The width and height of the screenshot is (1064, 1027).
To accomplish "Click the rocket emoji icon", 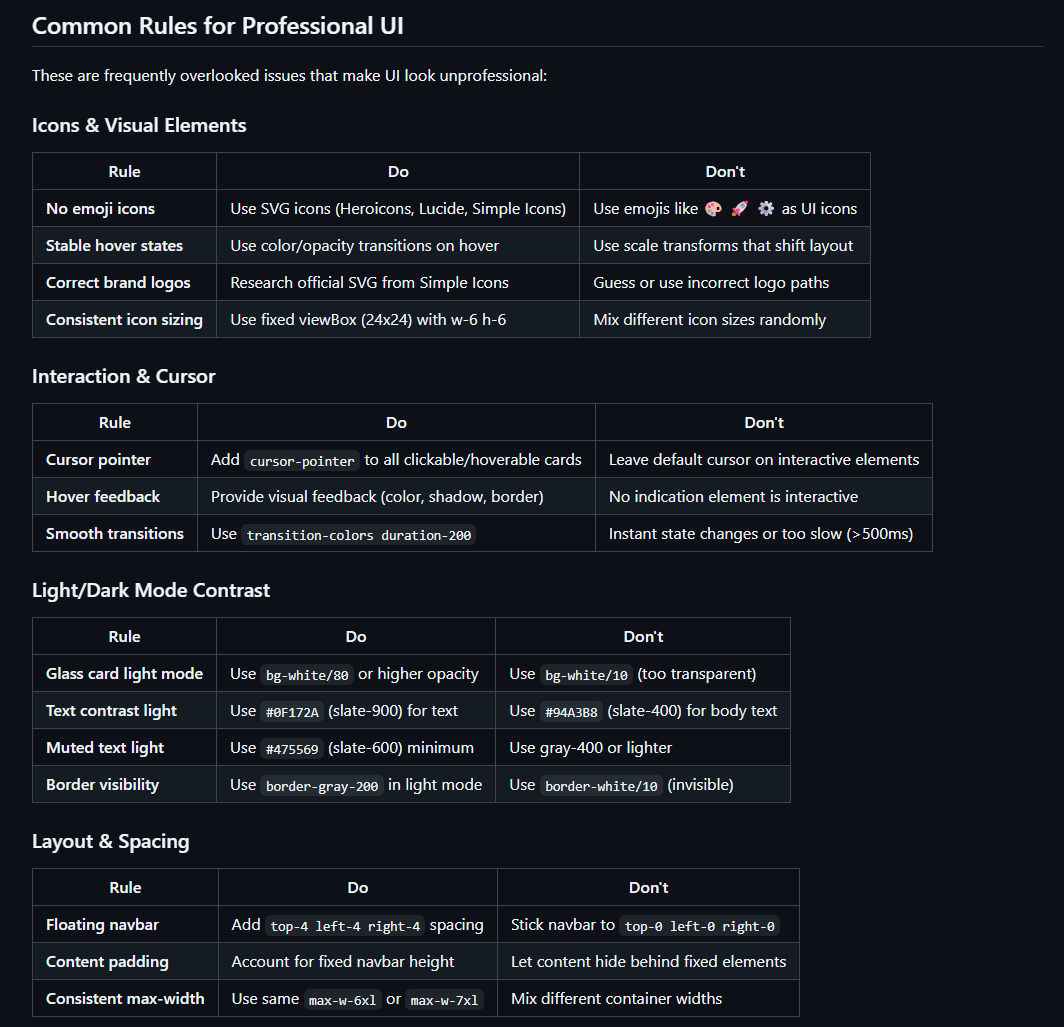I will (x=740, y=209).
